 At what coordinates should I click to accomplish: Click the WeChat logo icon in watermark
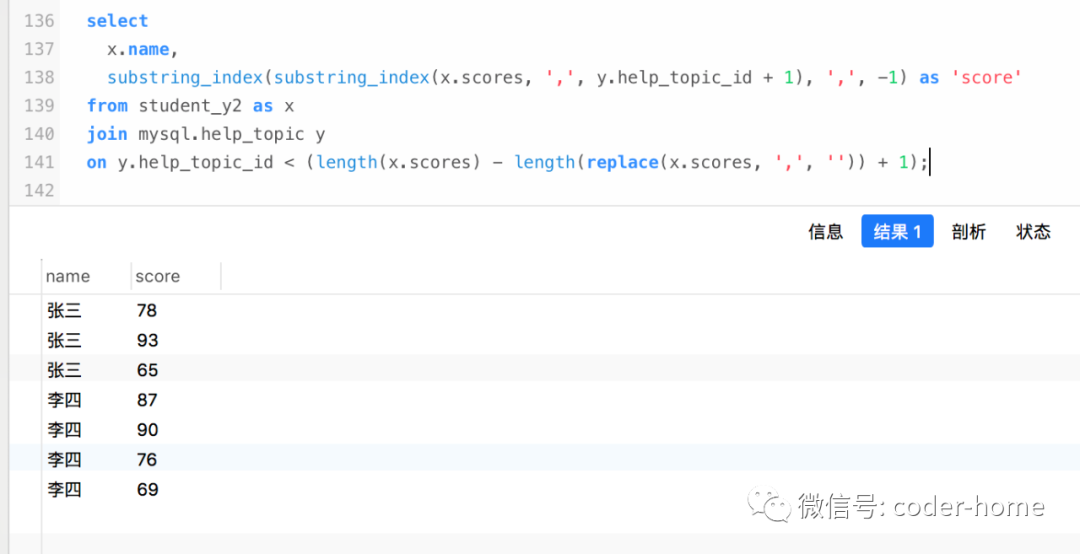771,505
